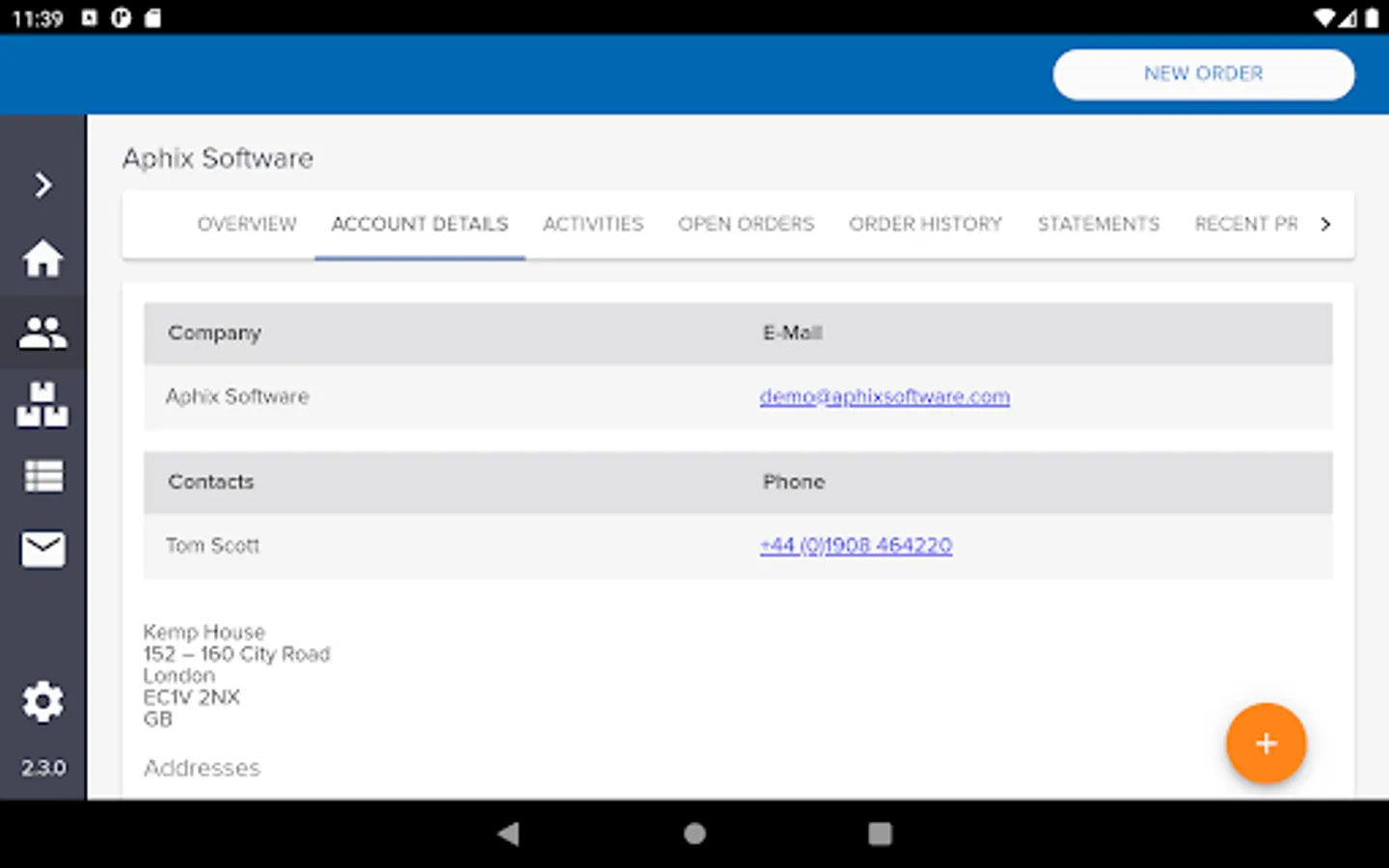Tap the Android recent apps square button
The image size is (1389, 868).
(x=880, y=833)
